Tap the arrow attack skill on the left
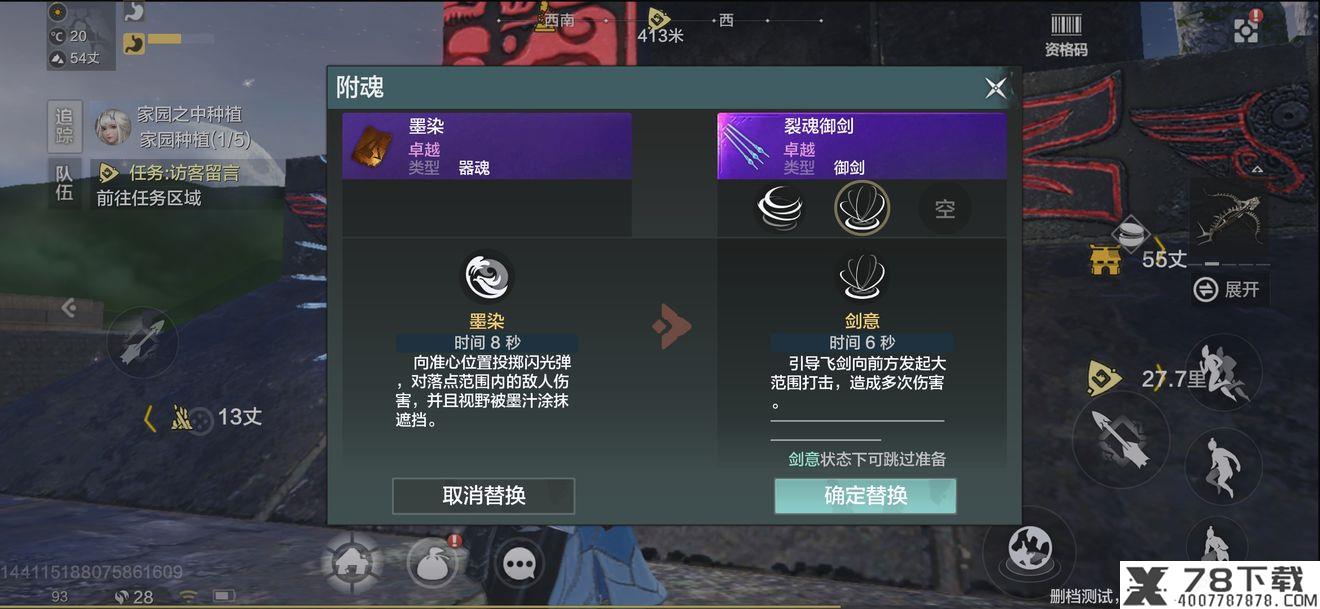1320x609 pixels. 142,343
